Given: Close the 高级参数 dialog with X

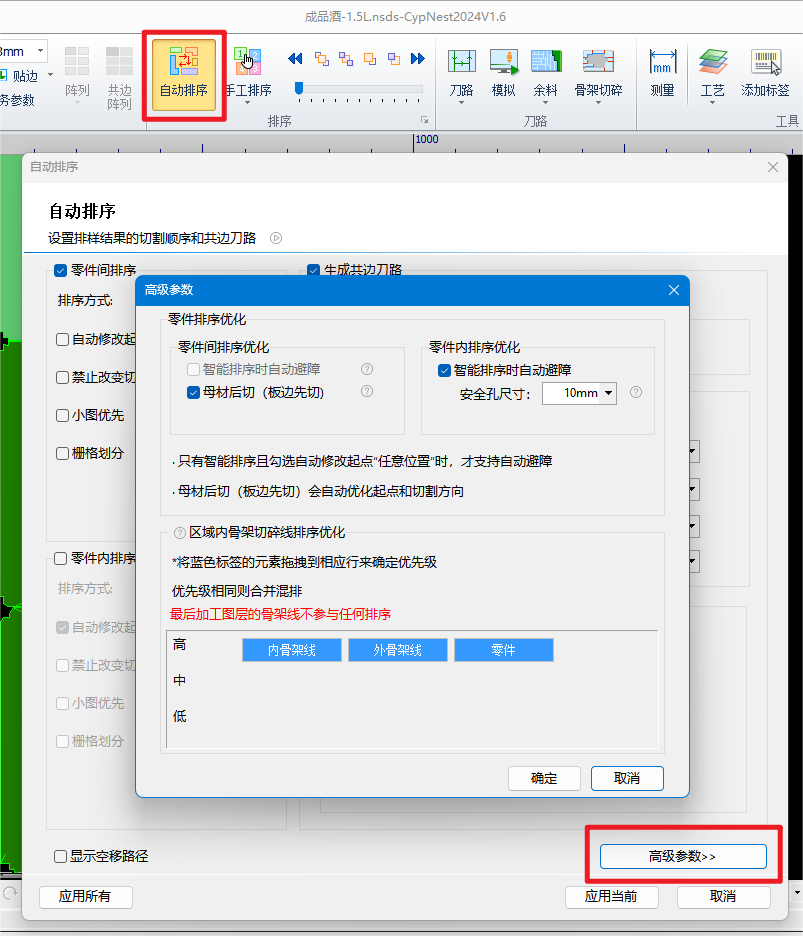Looking at the screenshot, I should [x=674, y=290].
